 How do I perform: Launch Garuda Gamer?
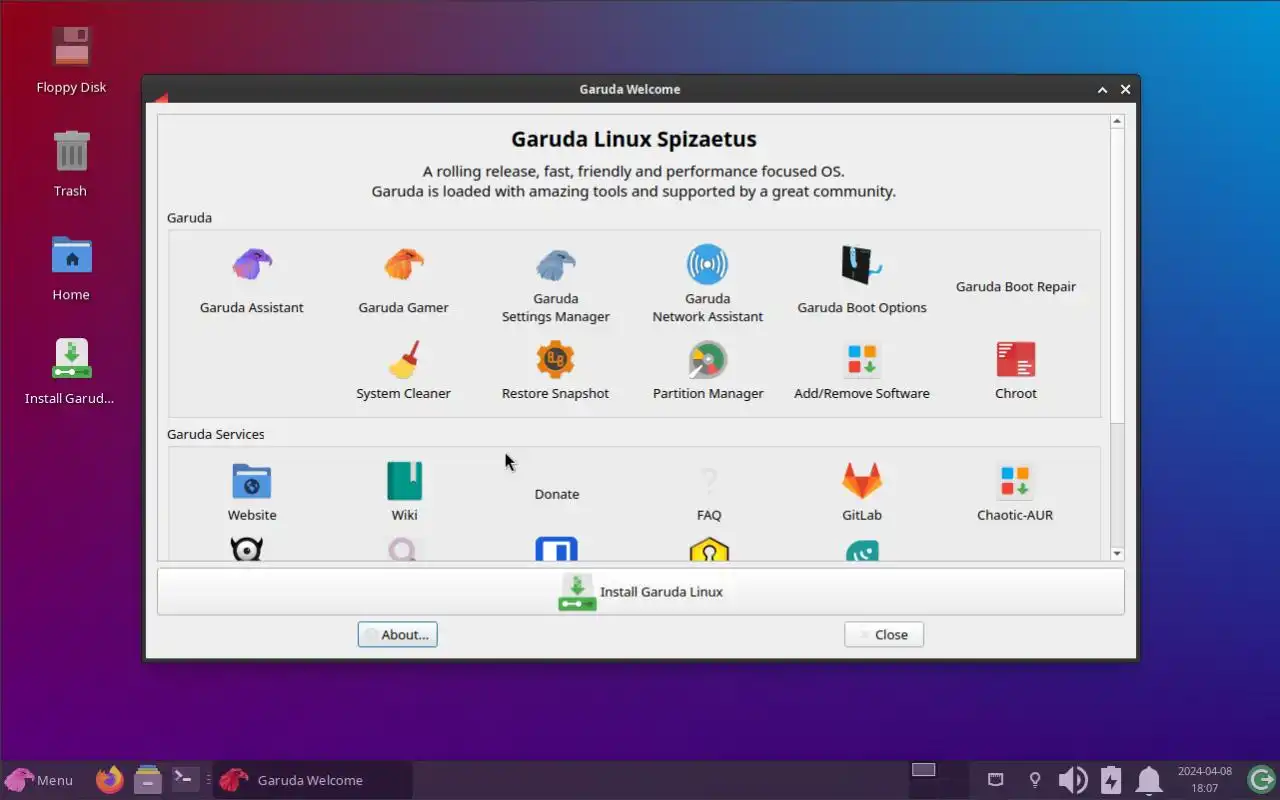point(403,281)
